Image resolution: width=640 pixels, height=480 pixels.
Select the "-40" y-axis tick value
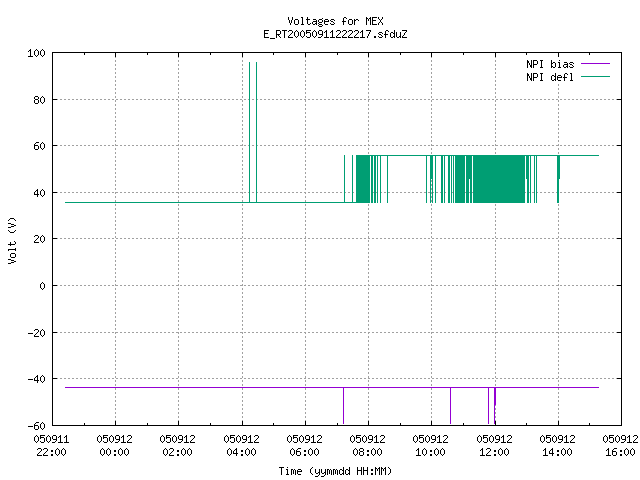click(x=37, y=379)
